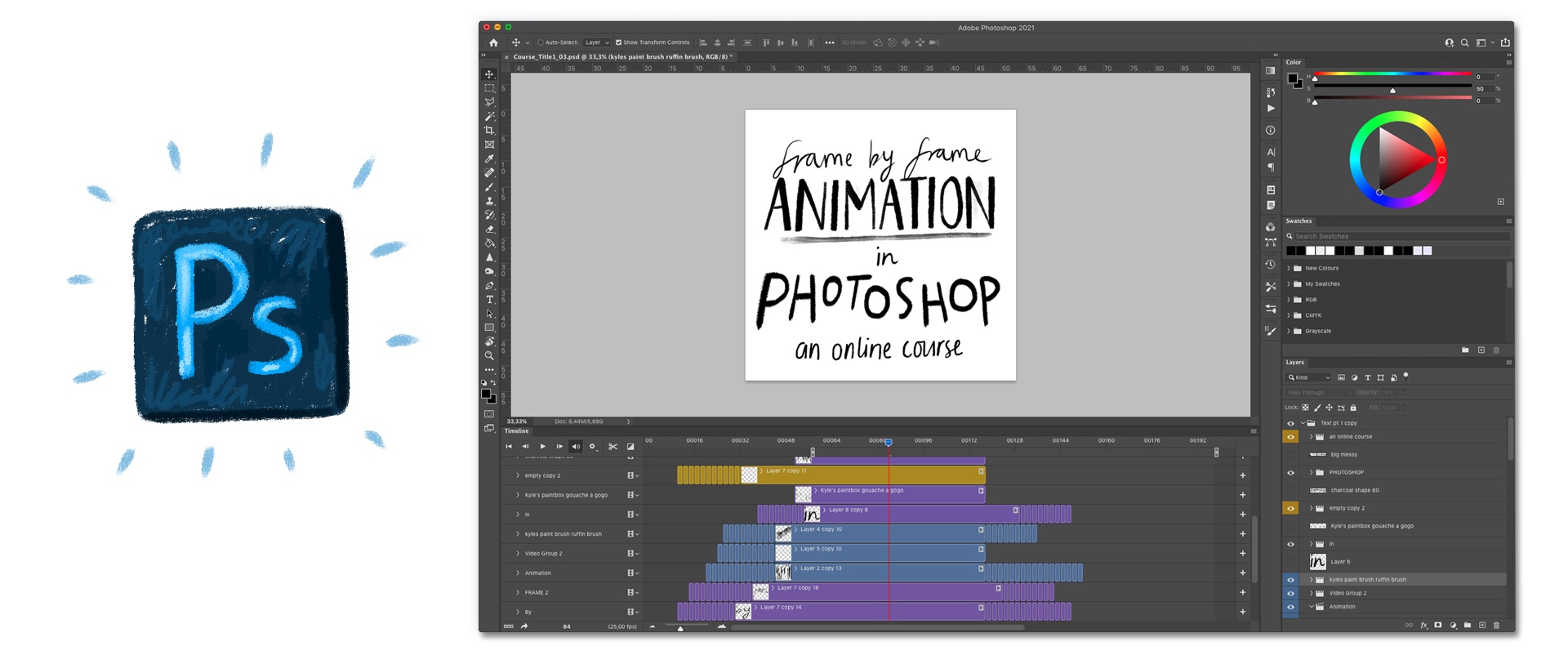
Task: Split clip at playhead with scissors icon
Action: point(612,447)
